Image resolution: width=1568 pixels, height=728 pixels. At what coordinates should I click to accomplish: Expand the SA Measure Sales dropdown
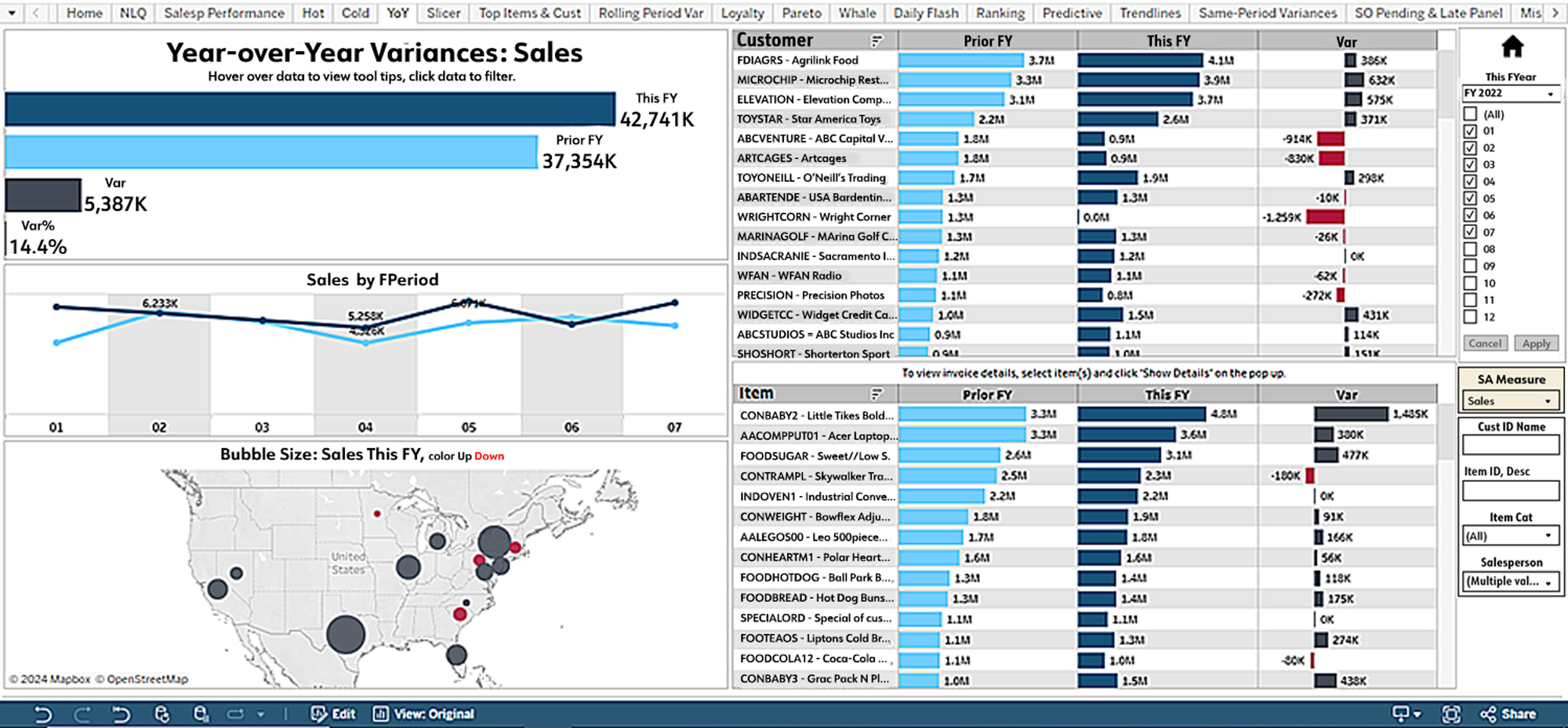pyautogui.click(x=1510, y=401)
